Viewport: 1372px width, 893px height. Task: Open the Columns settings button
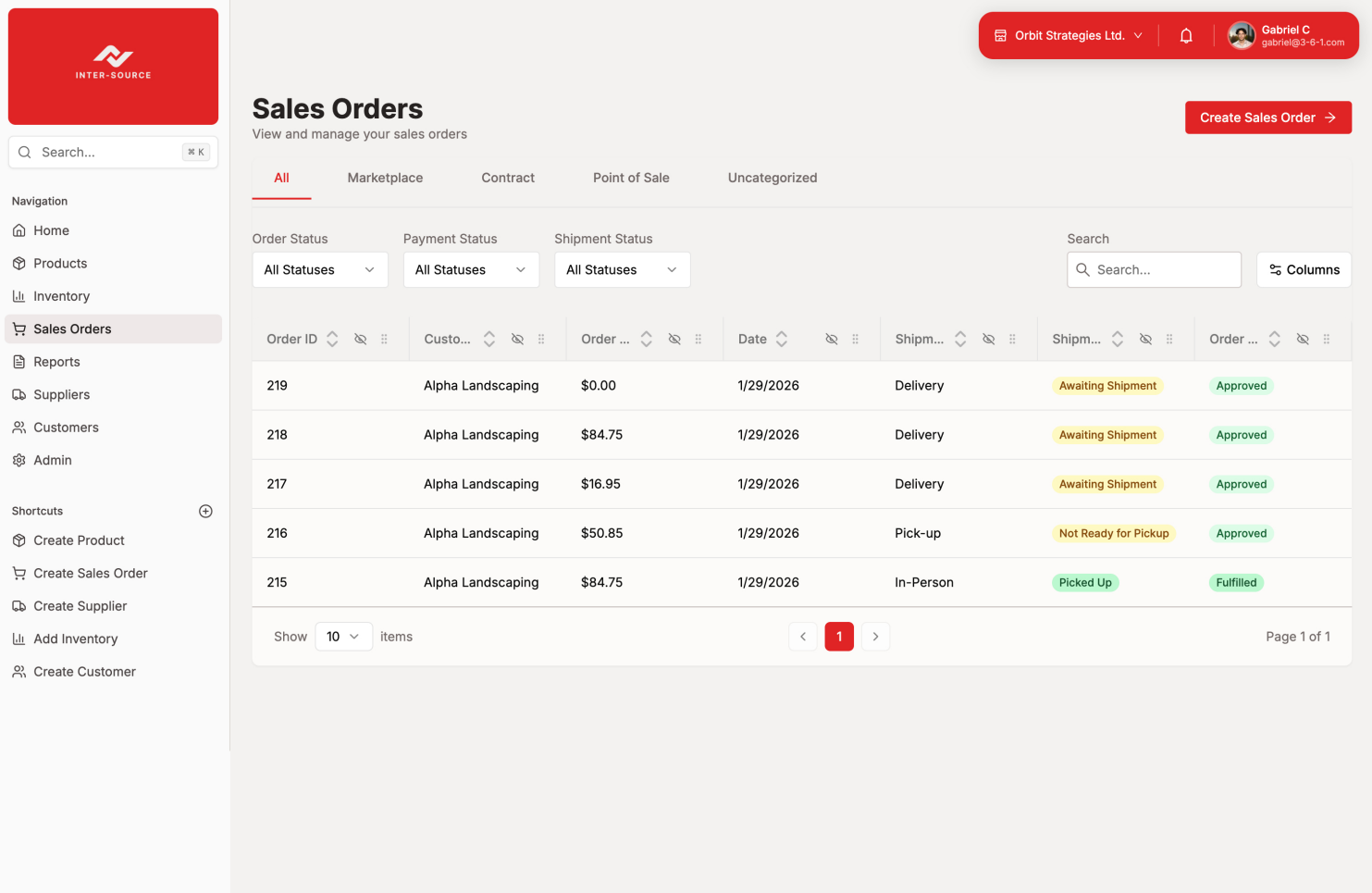[1304, 270]
